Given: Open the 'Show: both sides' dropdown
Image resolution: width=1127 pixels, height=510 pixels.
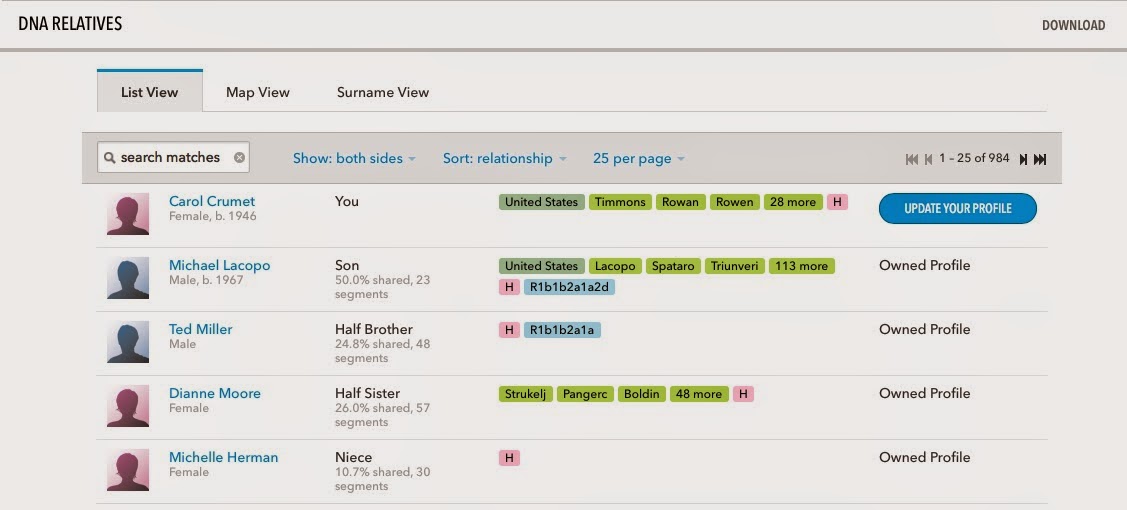Looking at the screenshot, I should pos(354,158).
